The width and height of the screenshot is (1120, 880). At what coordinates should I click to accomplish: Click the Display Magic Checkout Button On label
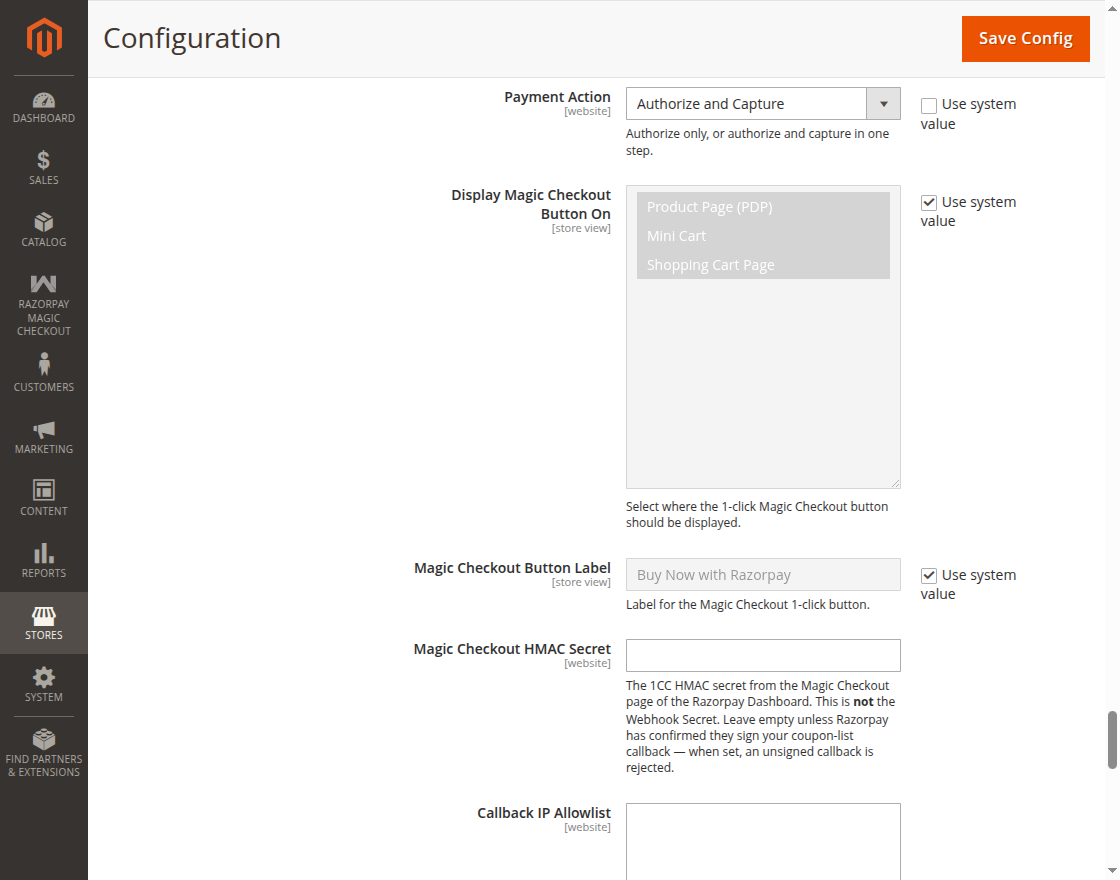pyautogui.click(x=531, y=204)
